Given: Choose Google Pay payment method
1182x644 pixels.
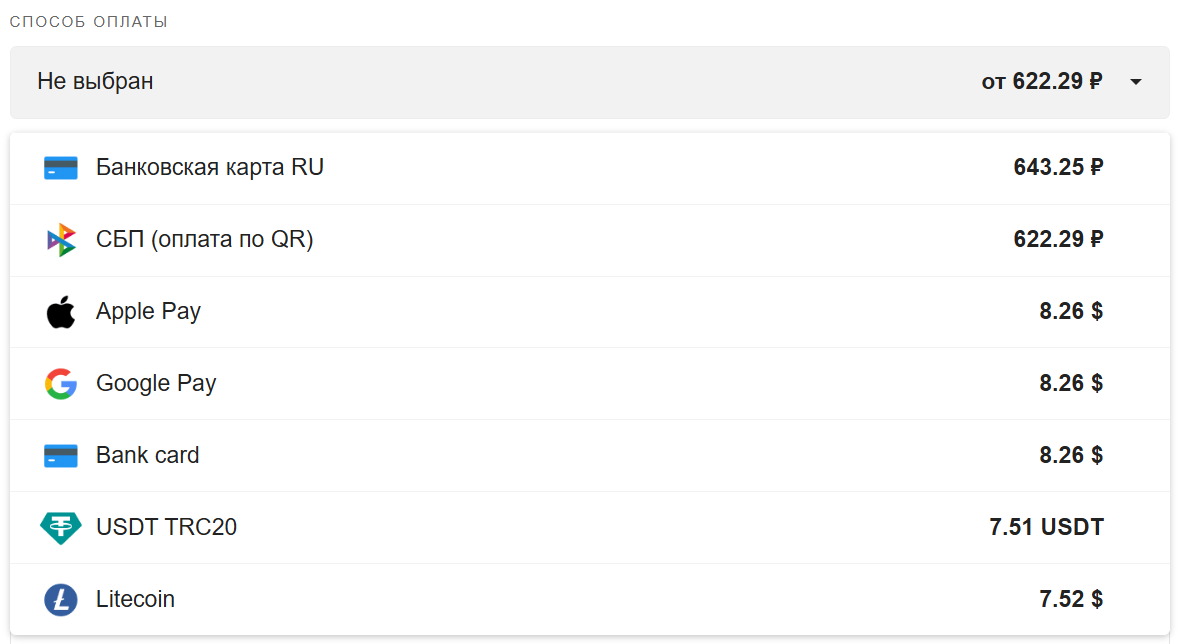Looking at the screenshot, I should pos(589,384).
